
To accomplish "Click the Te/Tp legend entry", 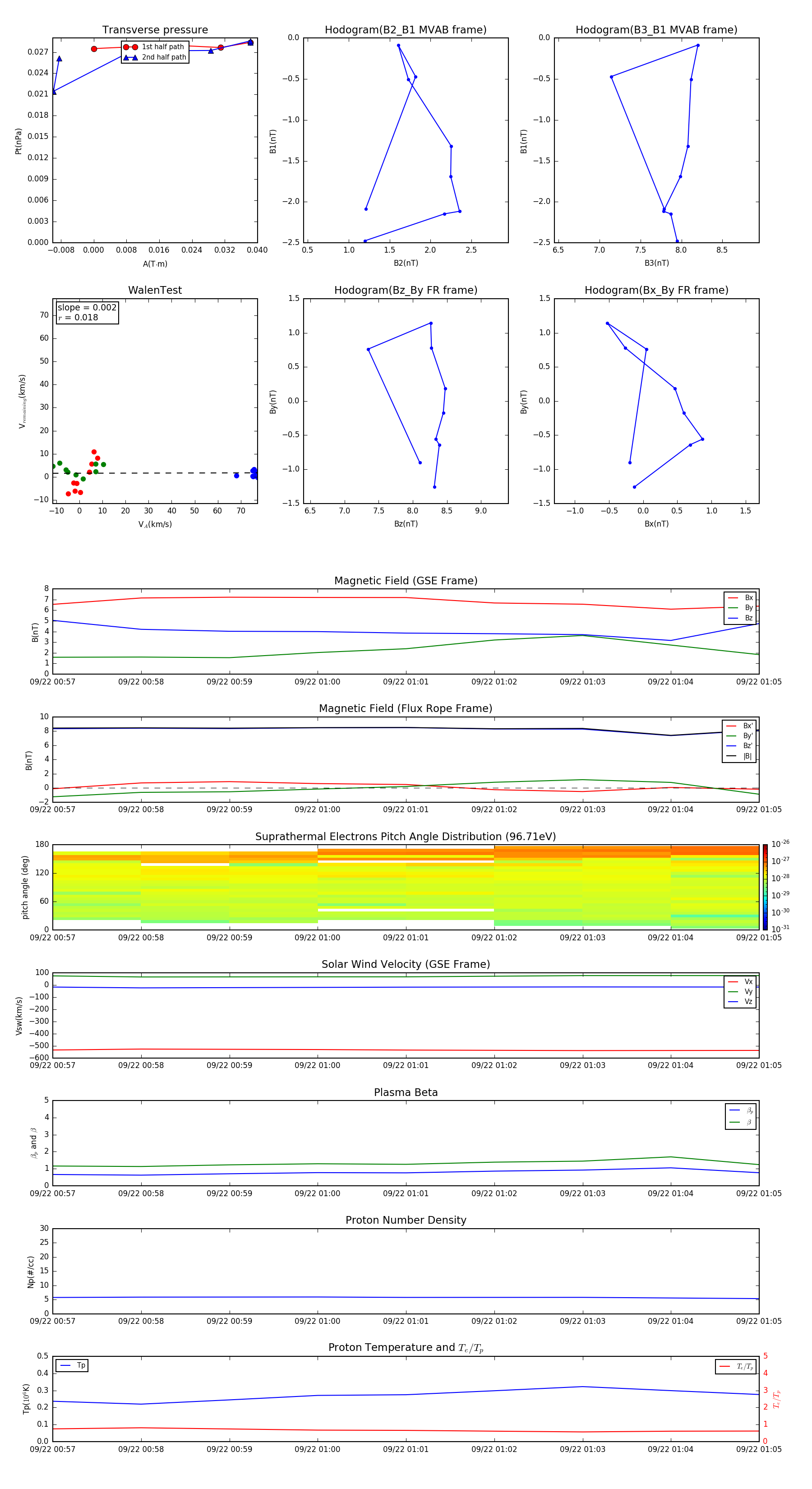I will 736,1366.
